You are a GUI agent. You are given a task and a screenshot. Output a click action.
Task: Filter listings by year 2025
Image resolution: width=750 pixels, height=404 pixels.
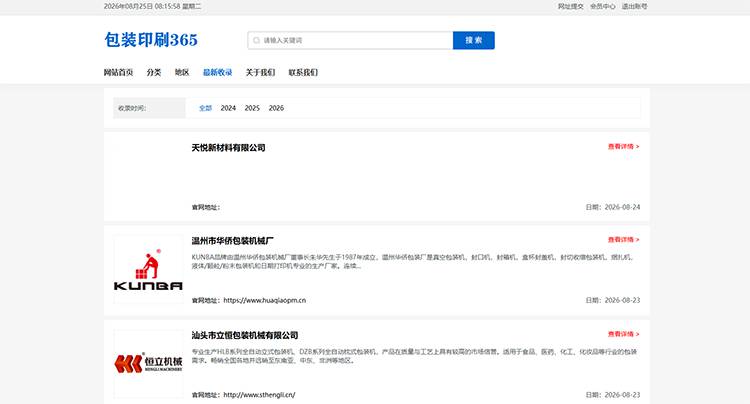252,108
